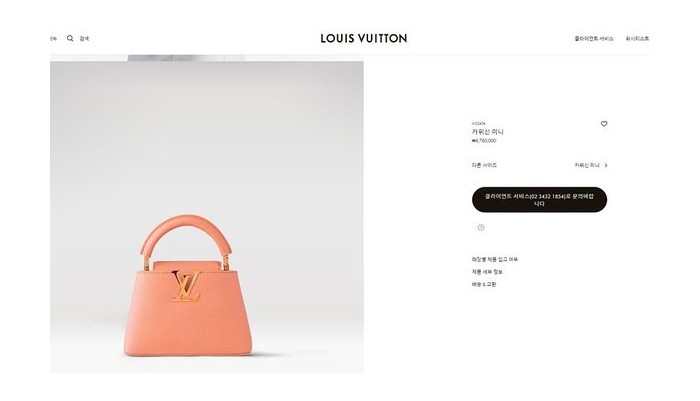The width and height of the screenshot is (700, 401).
Task: Open the menu at header far left
Action: coord(53,39)
